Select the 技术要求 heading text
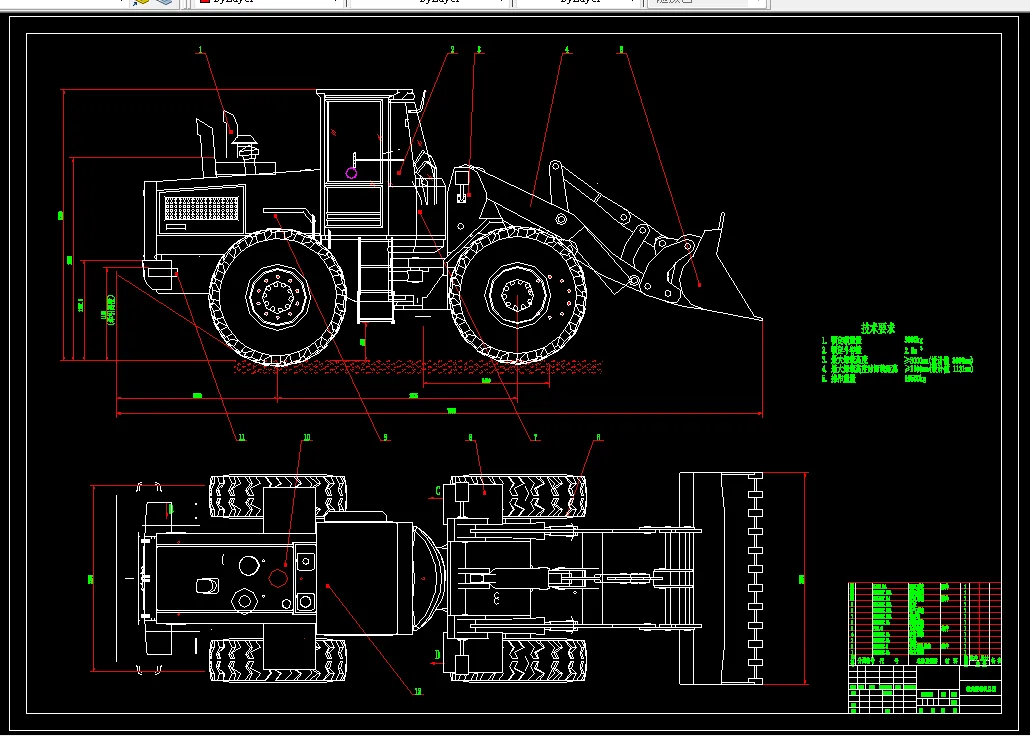This screenshot has width=1030, height=736. [x=878, y=329]
